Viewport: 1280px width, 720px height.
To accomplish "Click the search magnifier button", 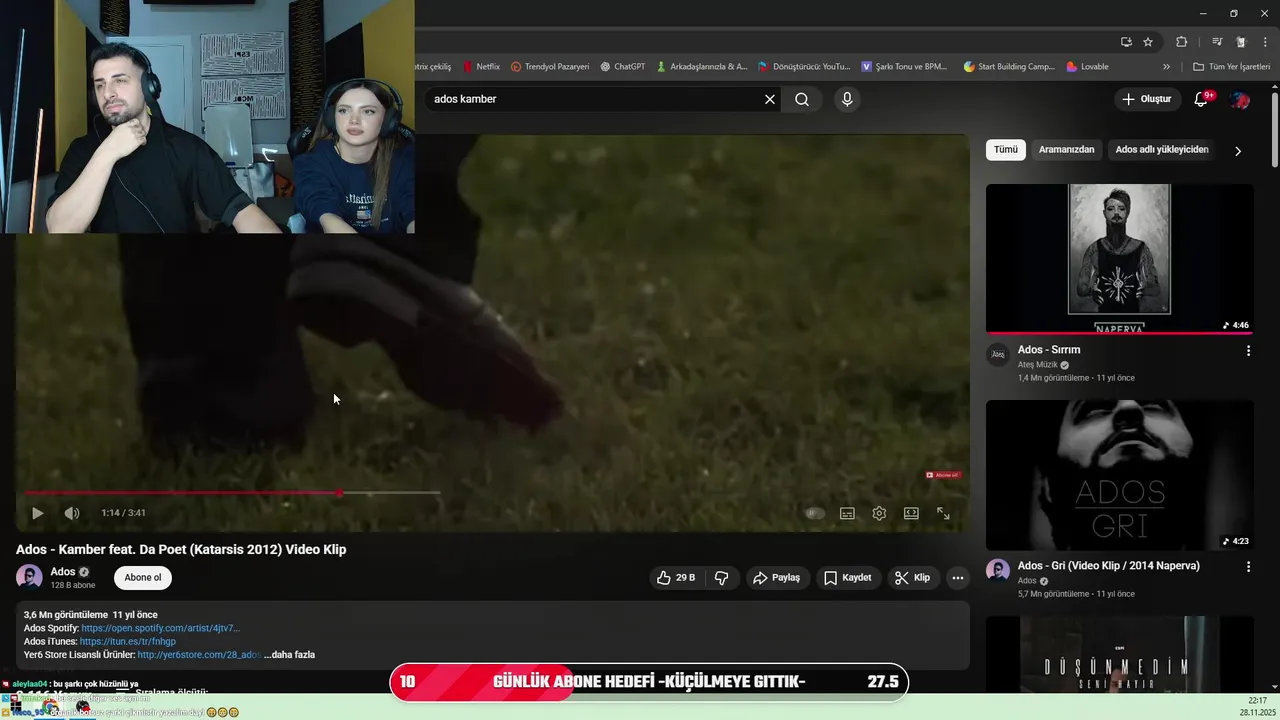I will click(x=802, y=99).
